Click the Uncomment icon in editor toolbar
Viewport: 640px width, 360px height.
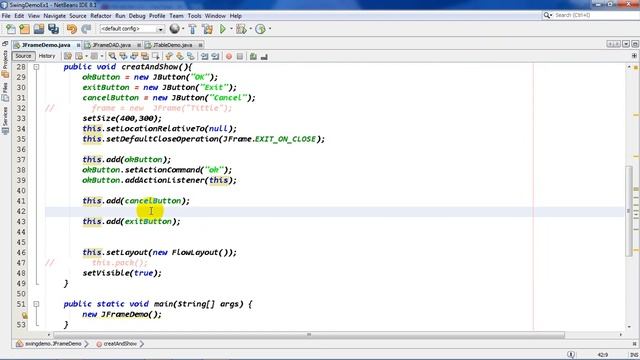(x=264, y=56)
